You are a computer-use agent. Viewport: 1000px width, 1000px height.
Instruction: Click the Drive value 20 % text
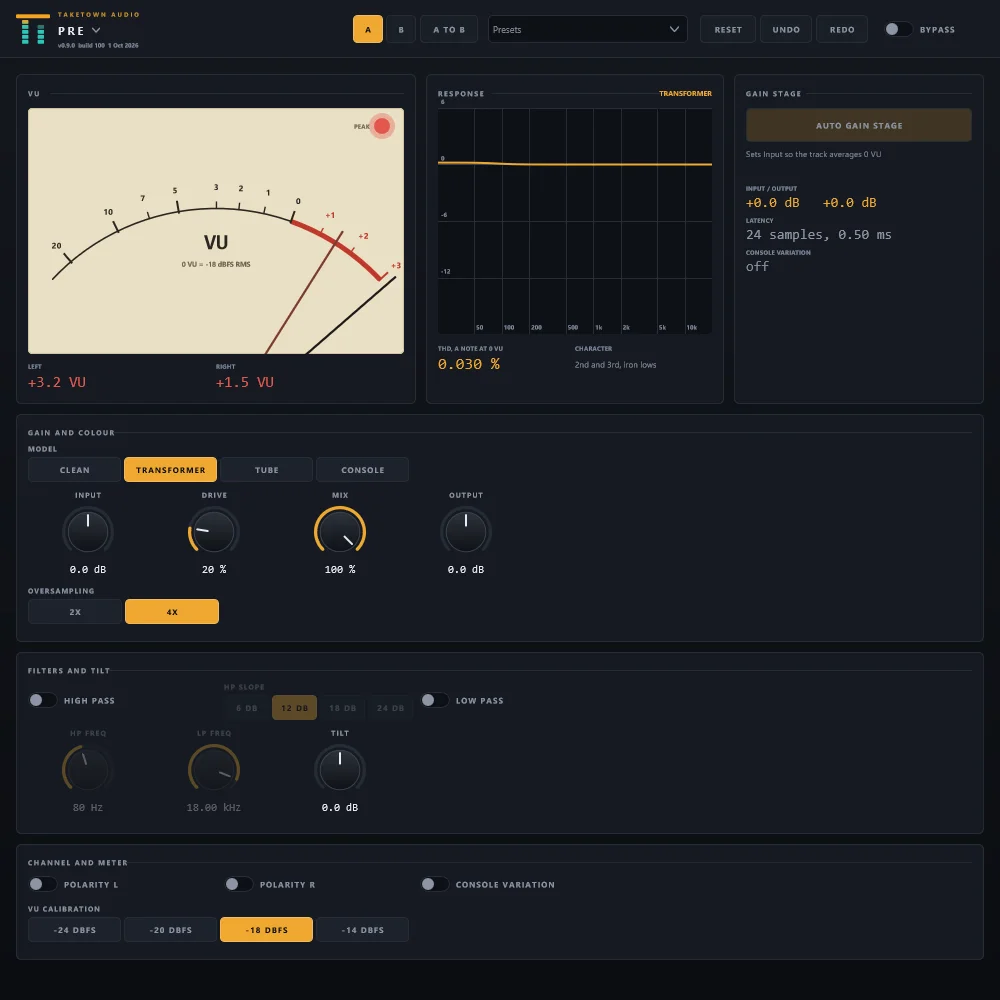pos(214,570)
